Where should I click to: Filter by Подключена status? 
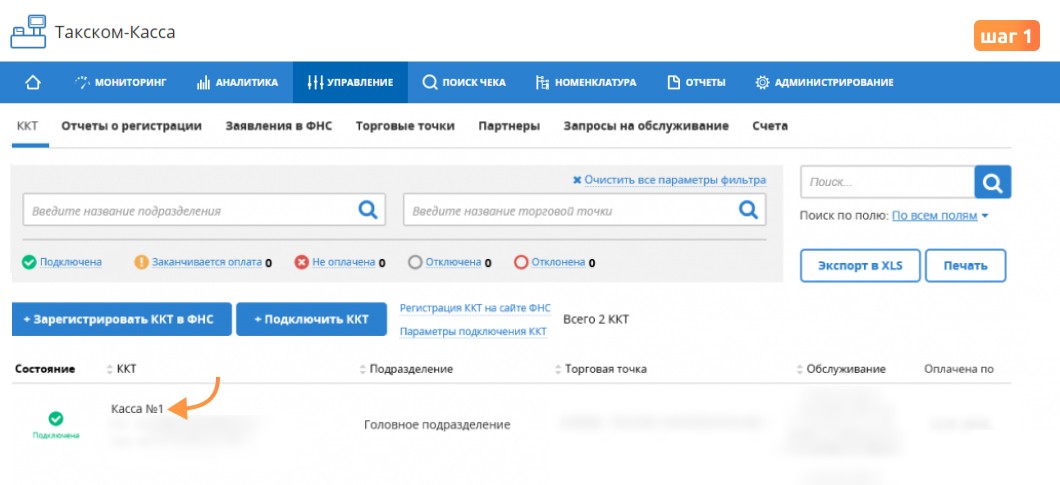pos(71,262)
